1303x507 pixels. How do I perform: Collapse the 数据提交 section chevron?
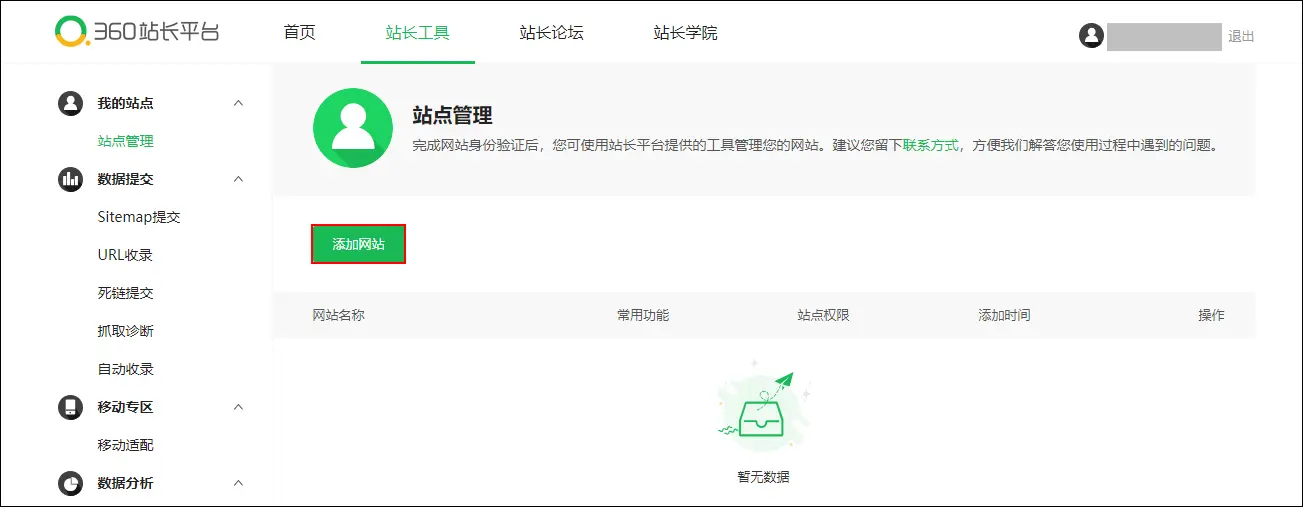coord(238,179)
